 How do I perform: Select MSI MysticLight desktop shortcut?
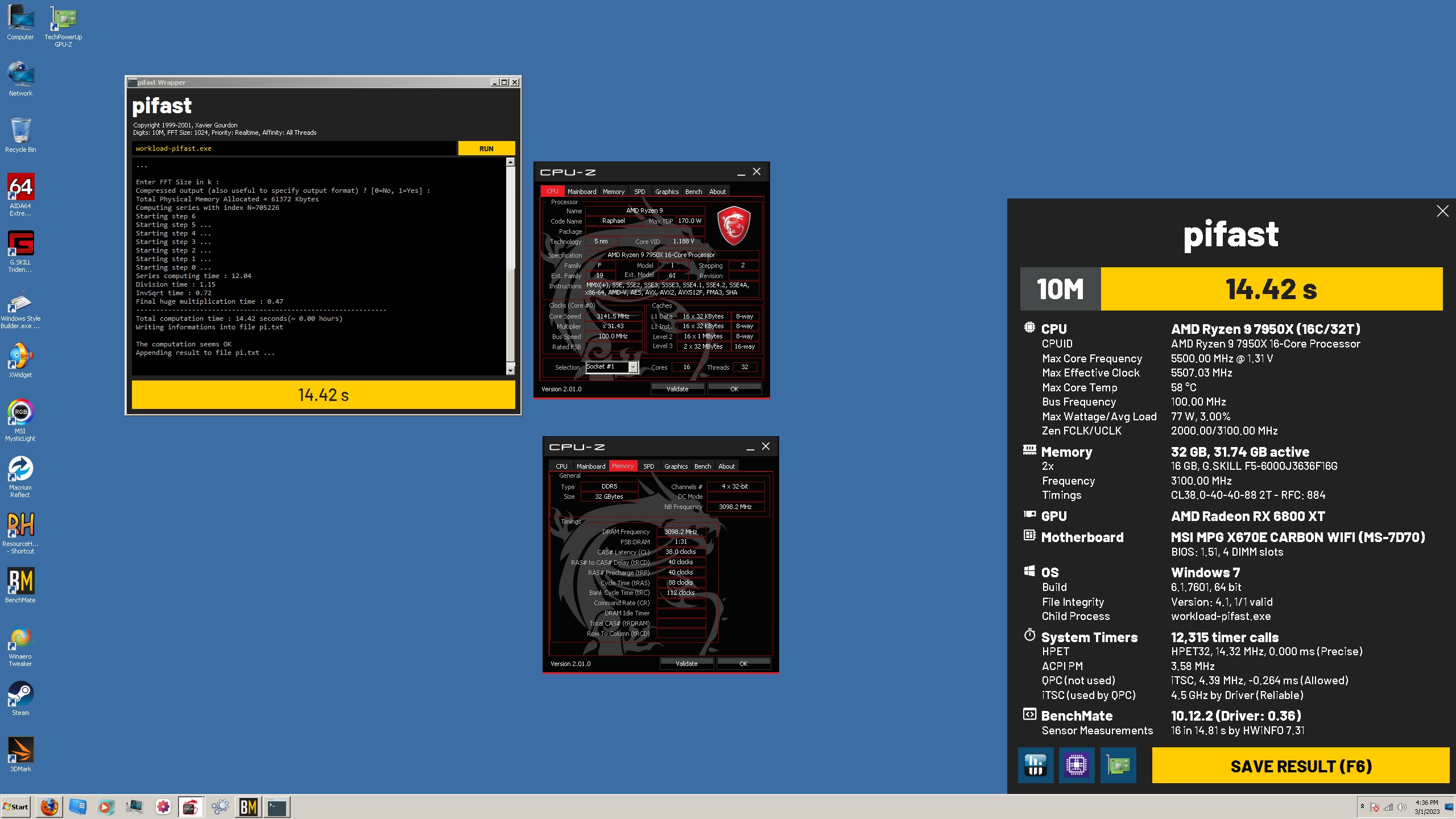(20, 420)
